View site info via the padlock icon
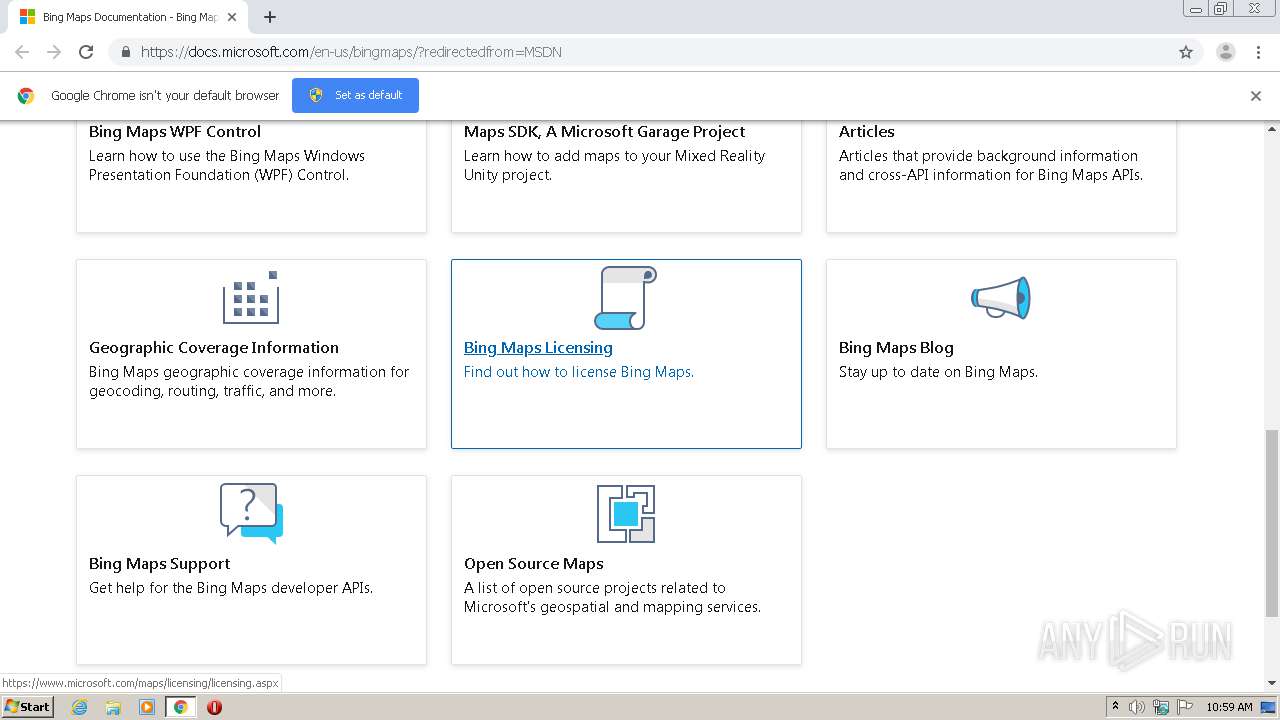This screenshot has height=720, width=1280. click(125, 52)
